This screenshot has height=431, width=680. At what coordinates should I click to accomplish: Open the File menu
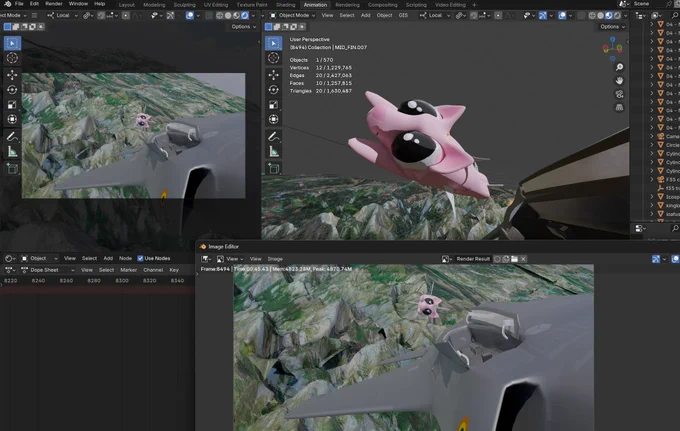point(19,4)
